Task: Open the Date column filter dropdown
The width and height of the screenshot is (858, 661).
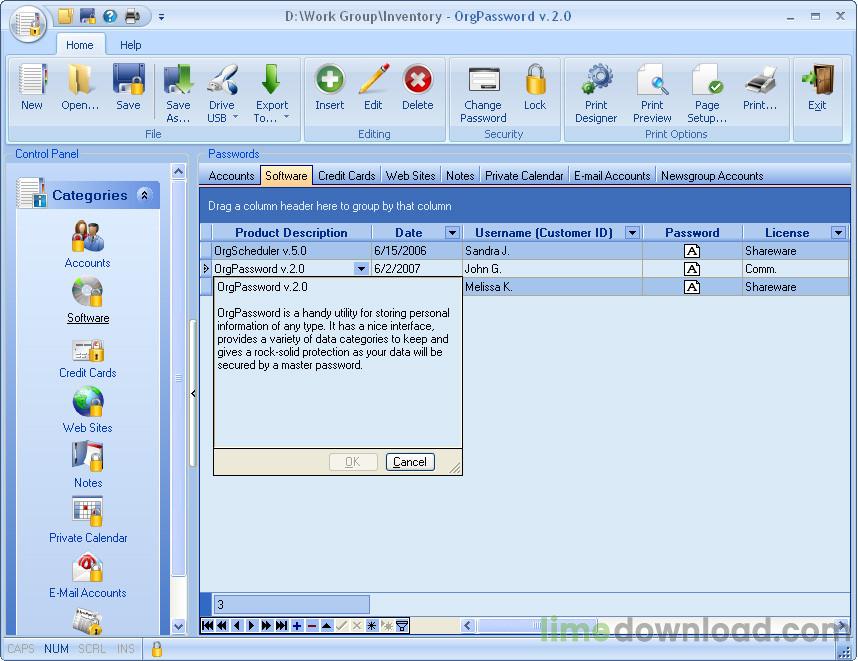Action: [x=453, y=233]
